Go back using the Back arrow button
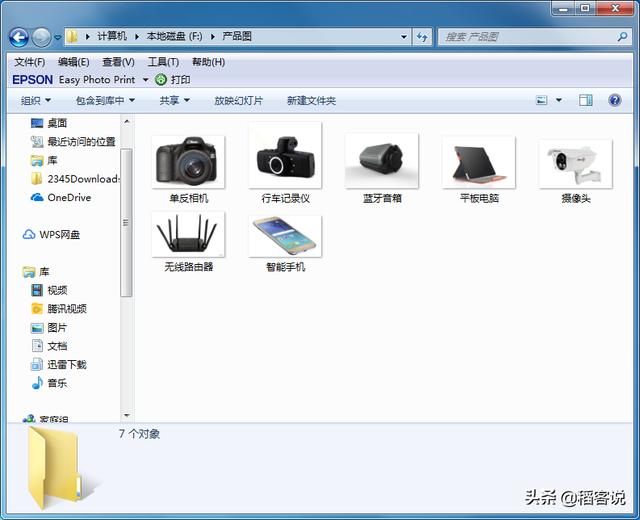640x520 pixels. click(19, 38)
